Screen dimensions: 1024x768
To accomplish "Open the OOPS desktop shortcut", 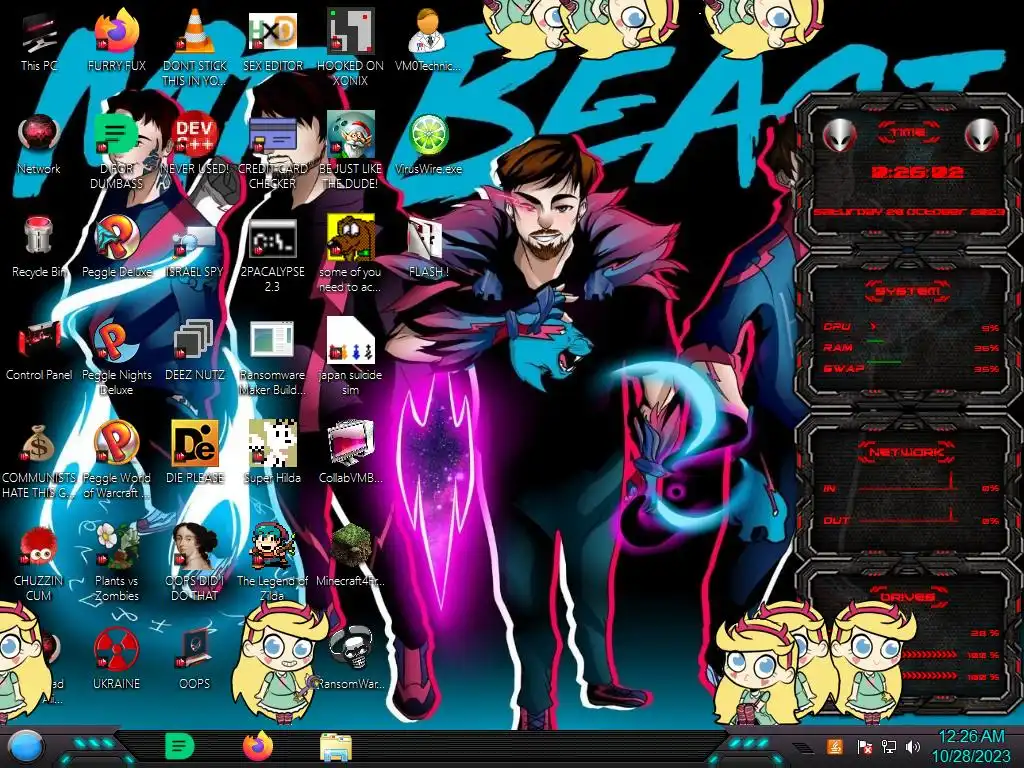I will (x=195, y=660).
